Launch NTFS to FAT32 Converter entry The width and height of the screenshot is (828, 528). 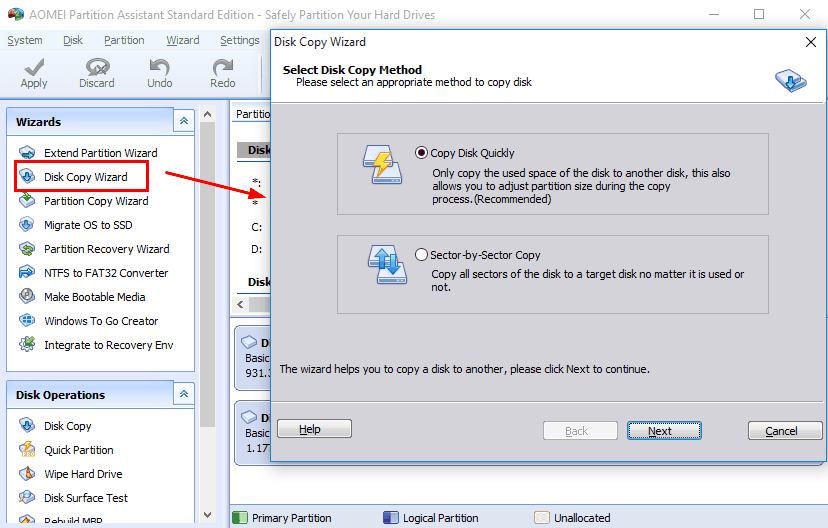(x=106, y=273)
